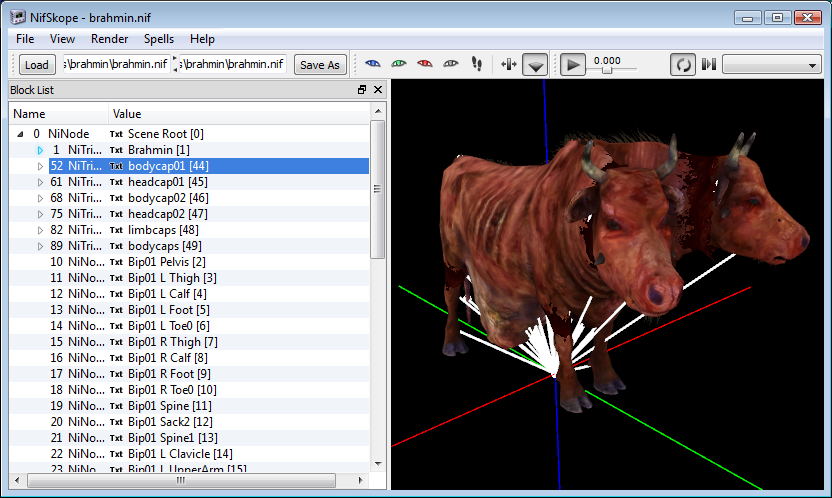Viewport: 832px width, 498px height.
Task: Float the Block List panel
Action: (362, 90)
